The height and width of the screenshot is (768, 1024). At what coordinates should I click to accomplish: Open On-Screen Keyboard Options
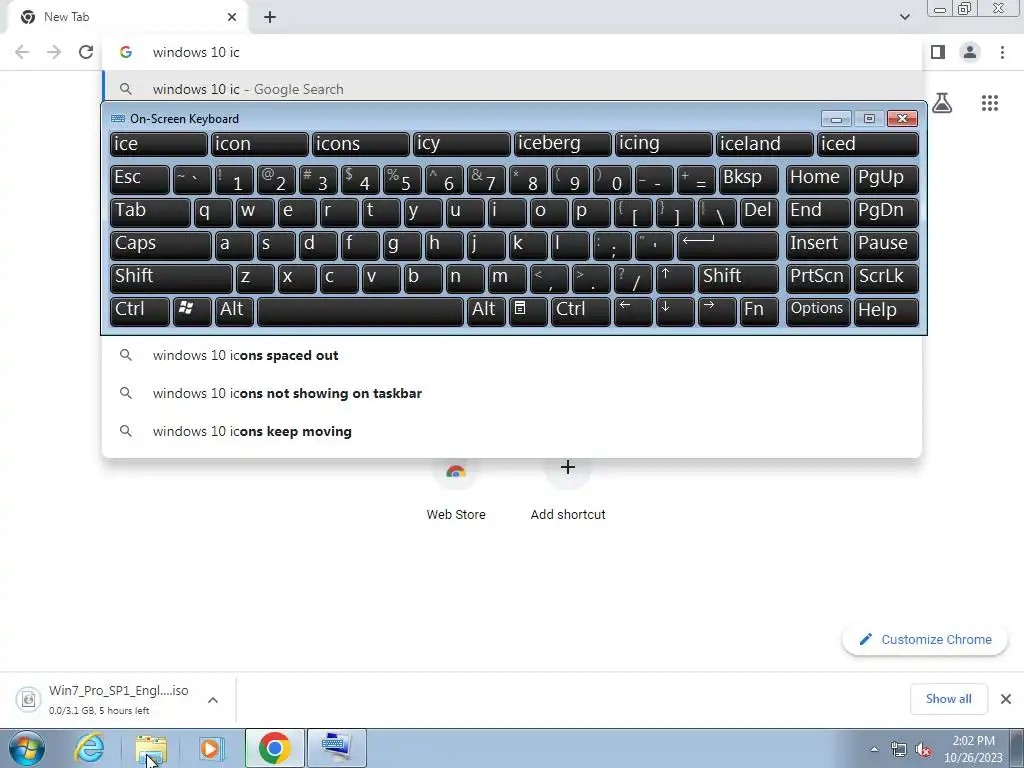pyautogui.click(x=818, y=311)
